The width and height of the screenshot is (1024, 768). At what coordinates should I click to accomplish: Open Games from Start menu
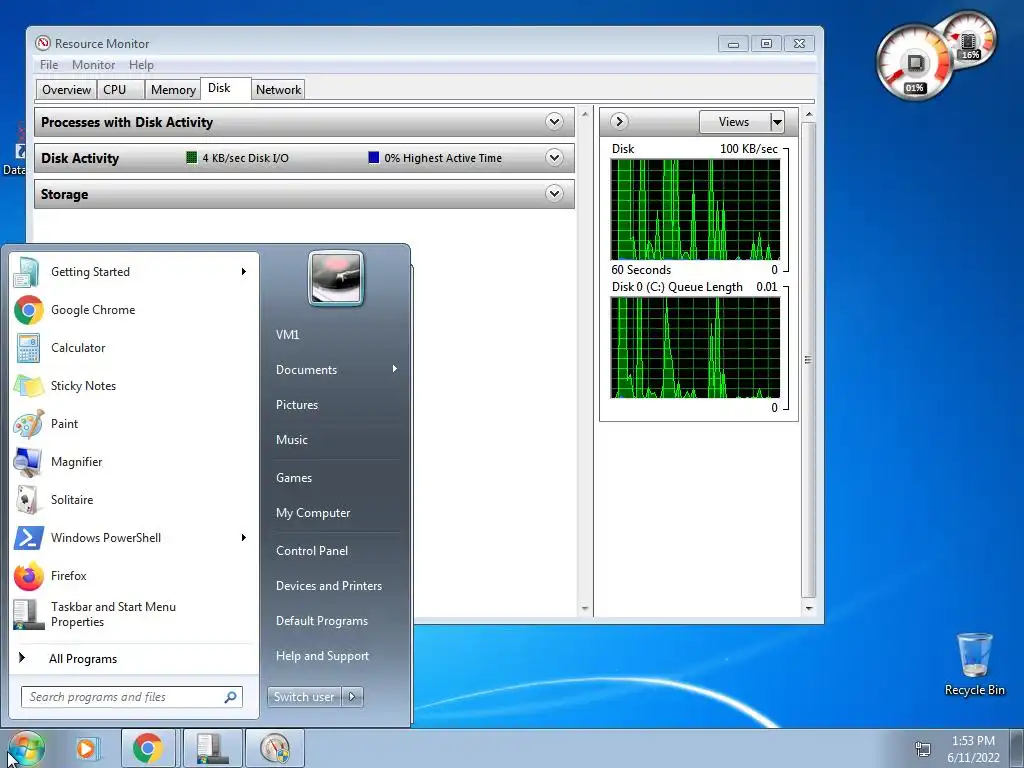click(294, 477)
